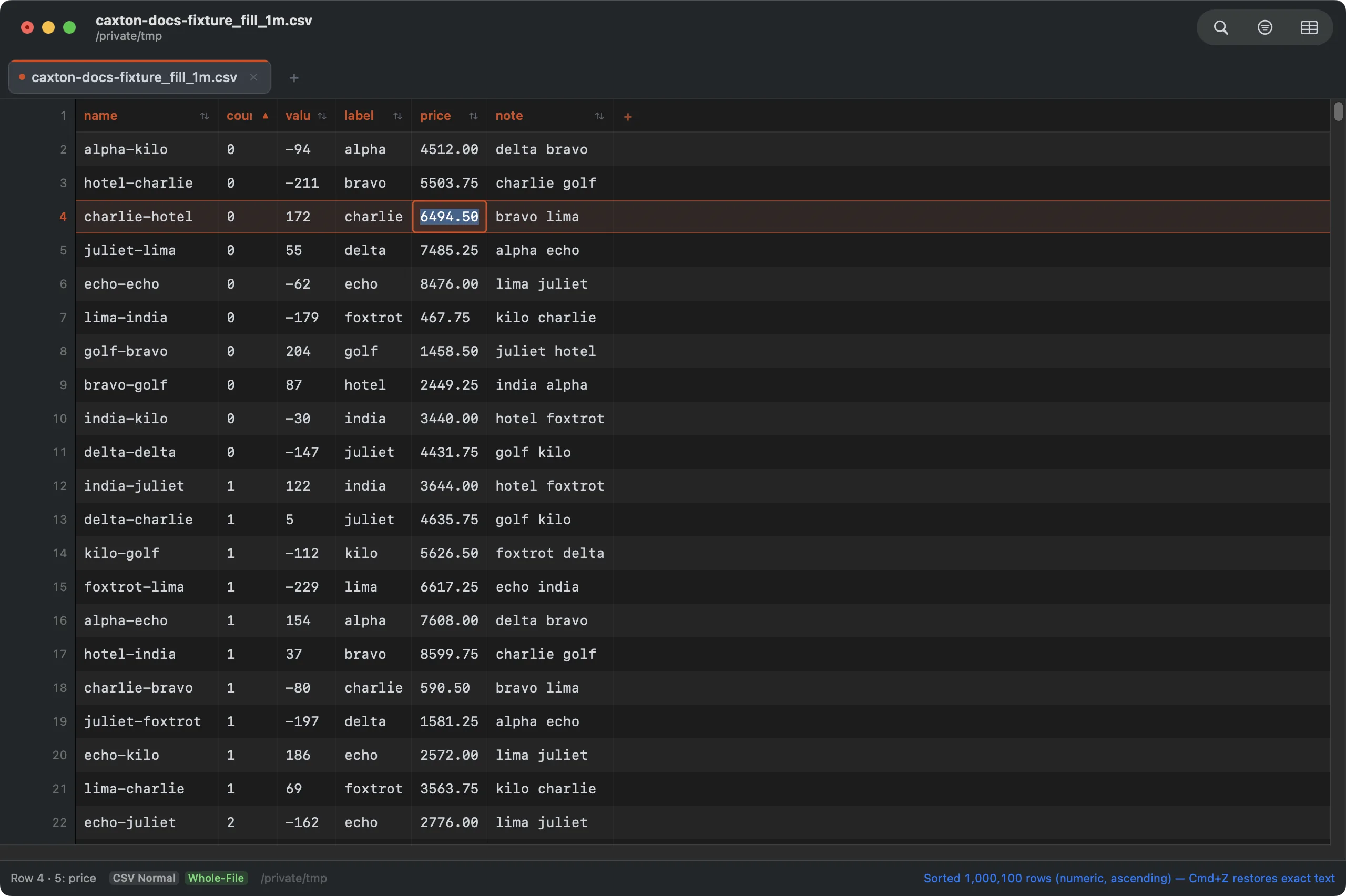Image resolution: width=1346 pixels, height=896 pixels.
Task: Select cell kilo-golf
Action: [x=147, y=554]
